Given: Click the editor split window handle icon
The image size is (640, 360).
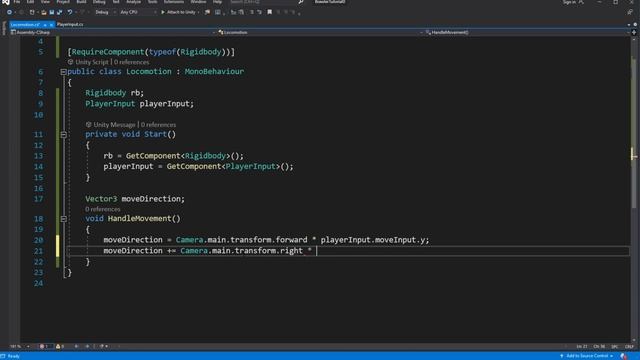Looking at the screenshot, I should coord(634,32).
